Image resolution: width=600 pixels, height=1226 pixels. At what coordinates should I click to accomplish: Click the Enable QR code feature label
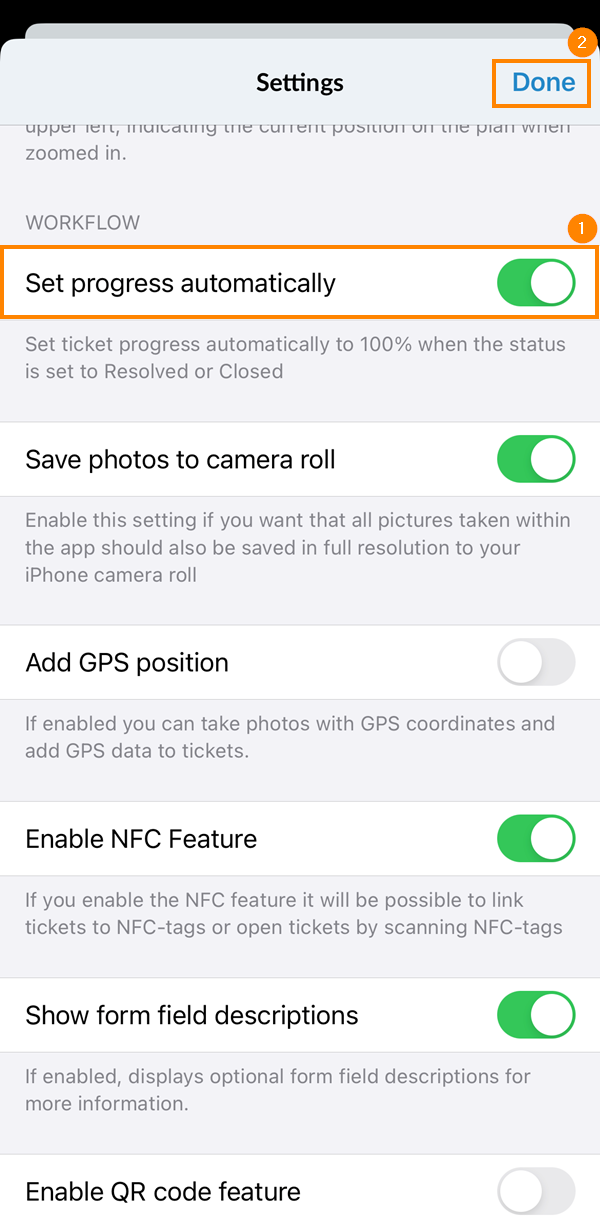coord(163,1192)
